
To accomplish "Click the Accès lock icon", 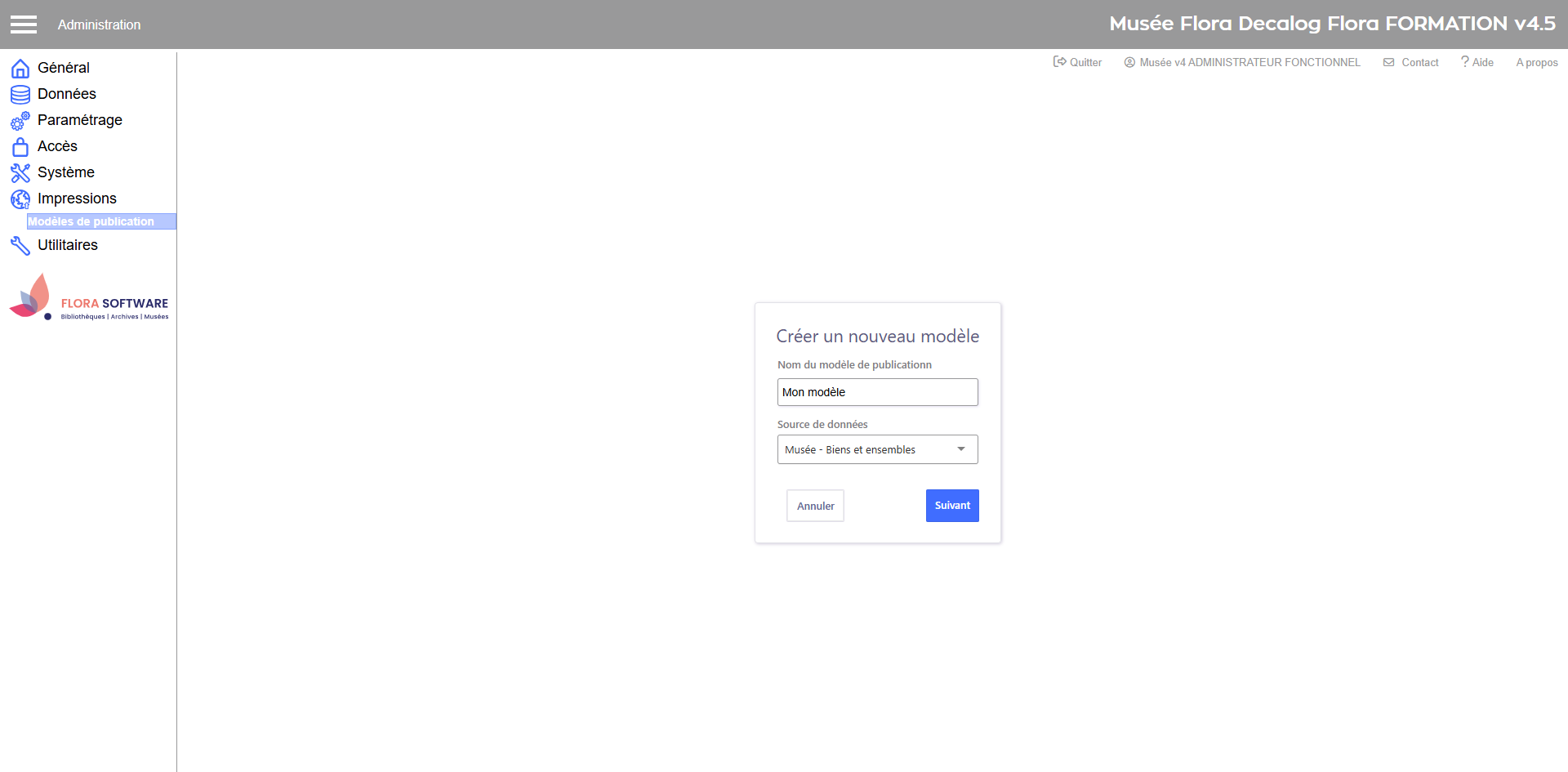I will coord(20,147).
